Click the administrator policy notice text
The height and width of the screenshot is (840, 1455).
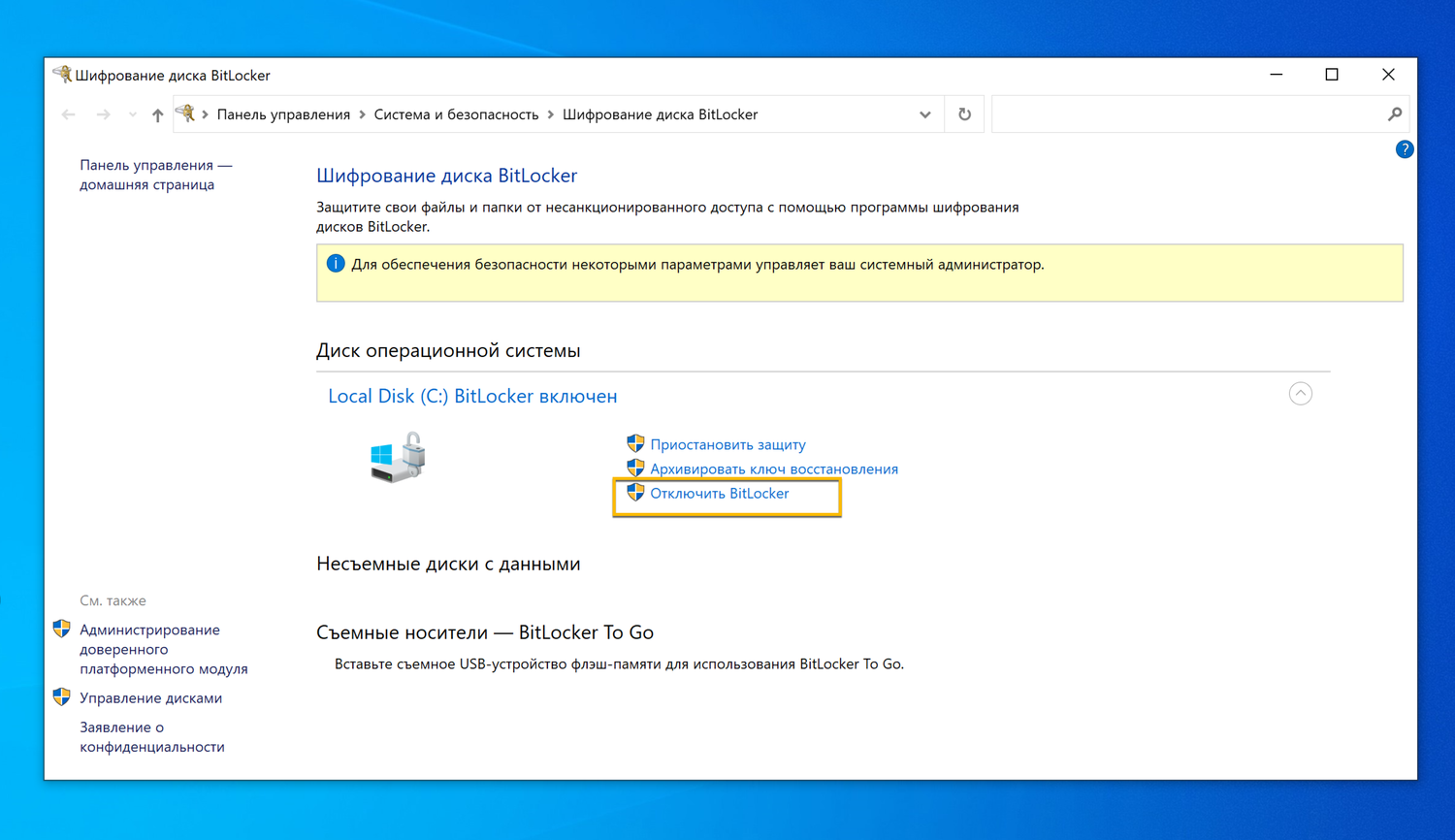[697, 264]
